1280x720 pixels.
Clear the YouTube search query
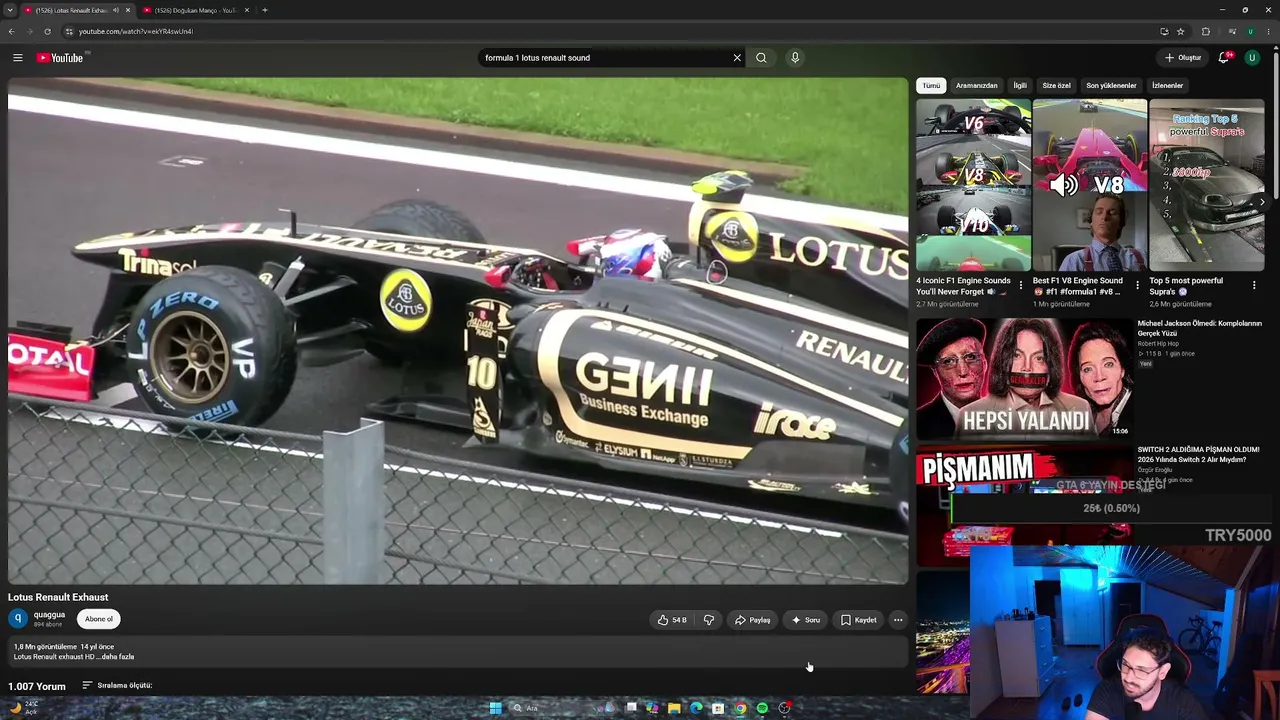coord(737,58)
